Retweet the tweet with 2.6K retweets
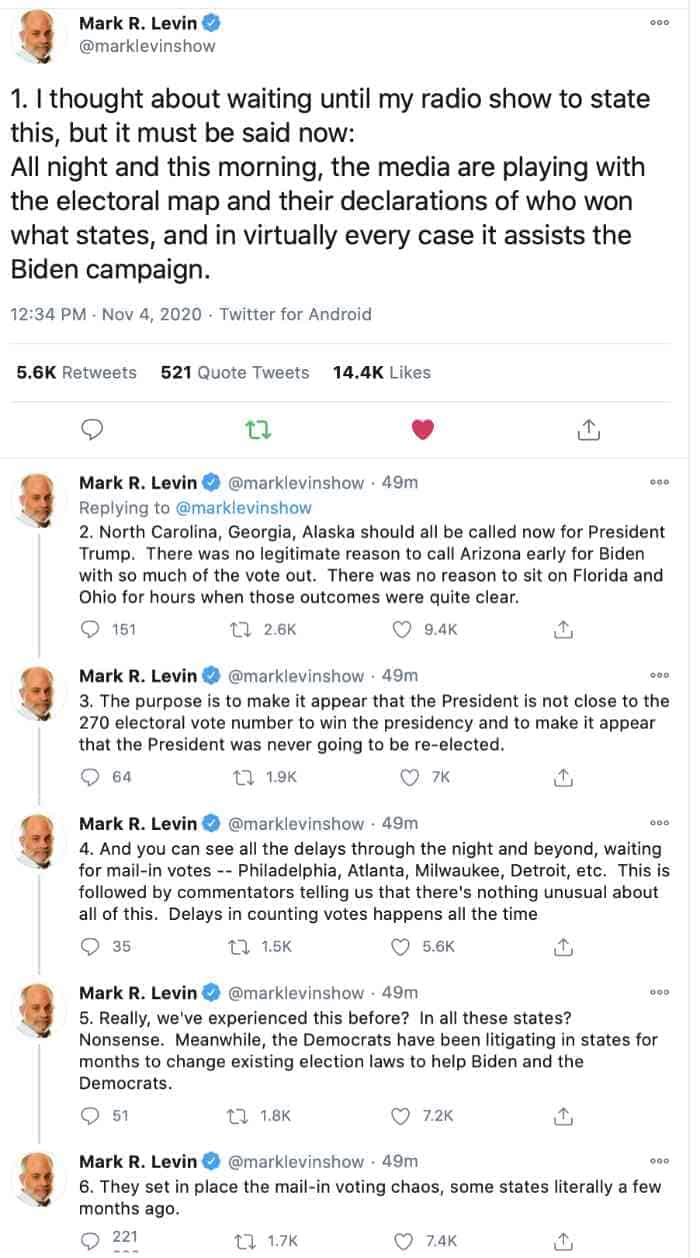The height and width of the screenshot is (1258, 700). [240, 629]
